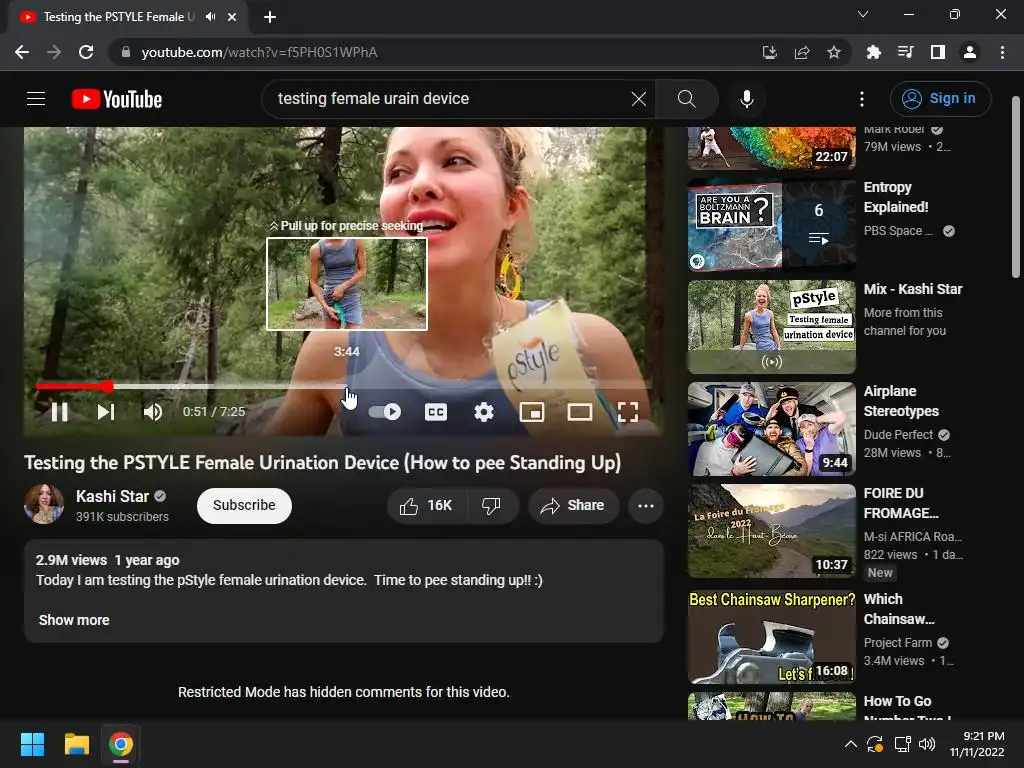Install app icon in address bar
Screen dimensions: 1024x768
770,52
